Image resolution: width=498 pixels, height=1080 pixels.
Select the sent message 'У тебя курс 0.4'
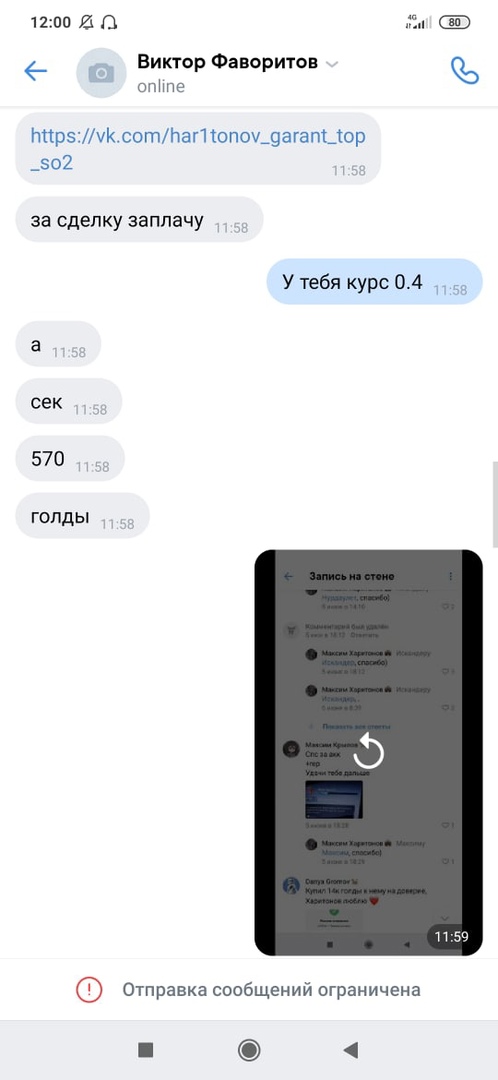tap(375, 282)
